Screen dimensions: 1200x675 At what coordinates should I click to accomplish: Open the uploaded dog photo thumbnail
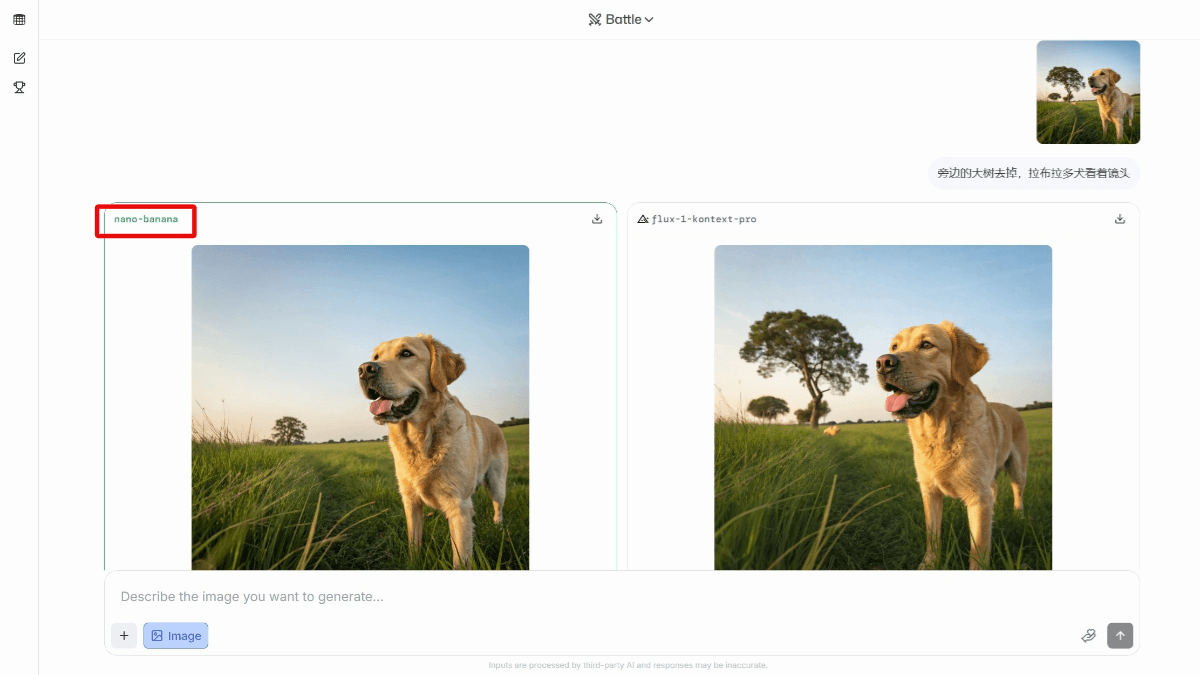pos(1088,92)
